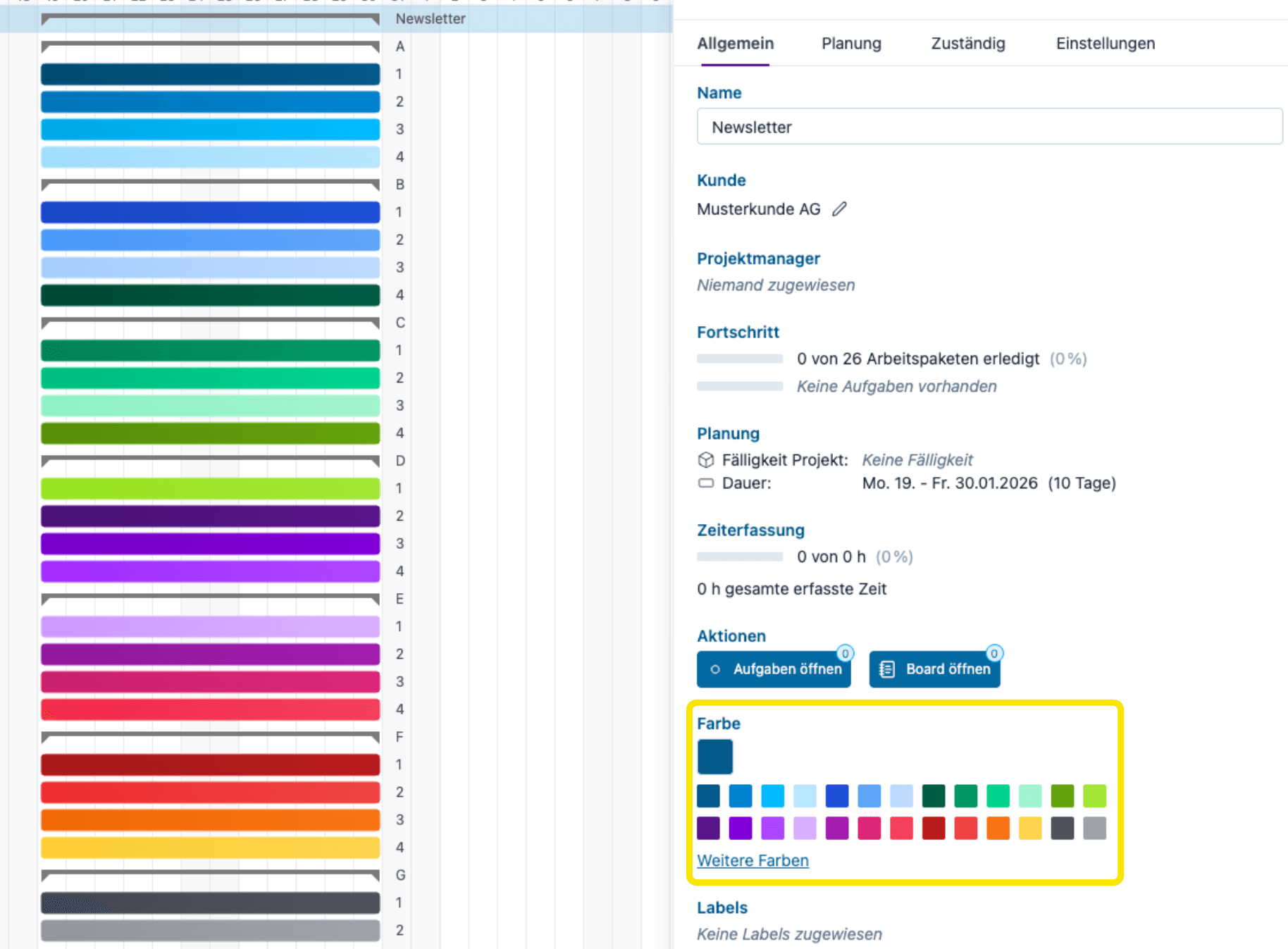Click the Fortschritt progress bar
Viewport: 1288px width, 949px height.
click(739, 359)
